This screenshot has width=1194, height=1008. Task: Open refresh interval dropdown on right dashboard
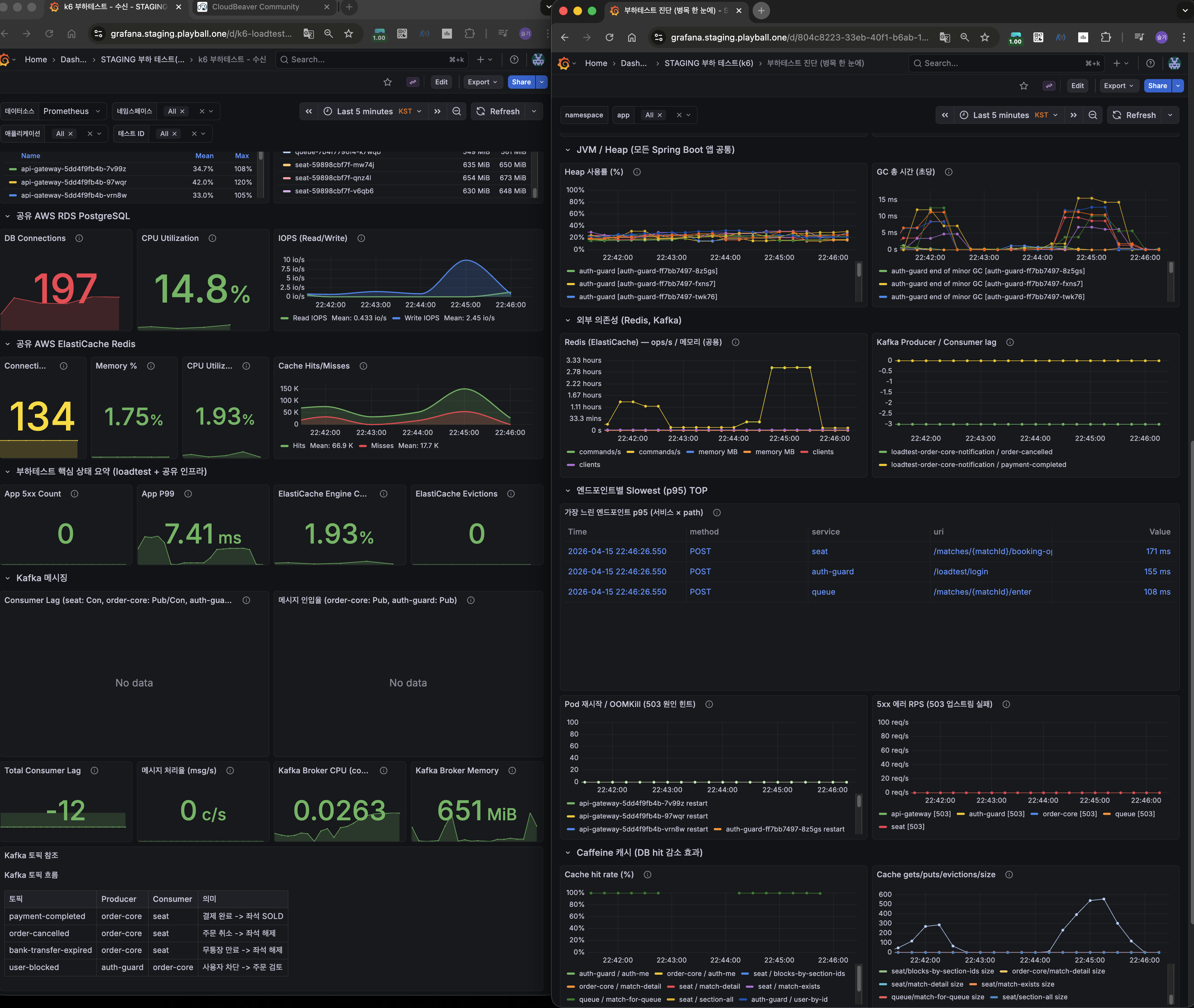pyautogui.click(x=1170, y=115)
